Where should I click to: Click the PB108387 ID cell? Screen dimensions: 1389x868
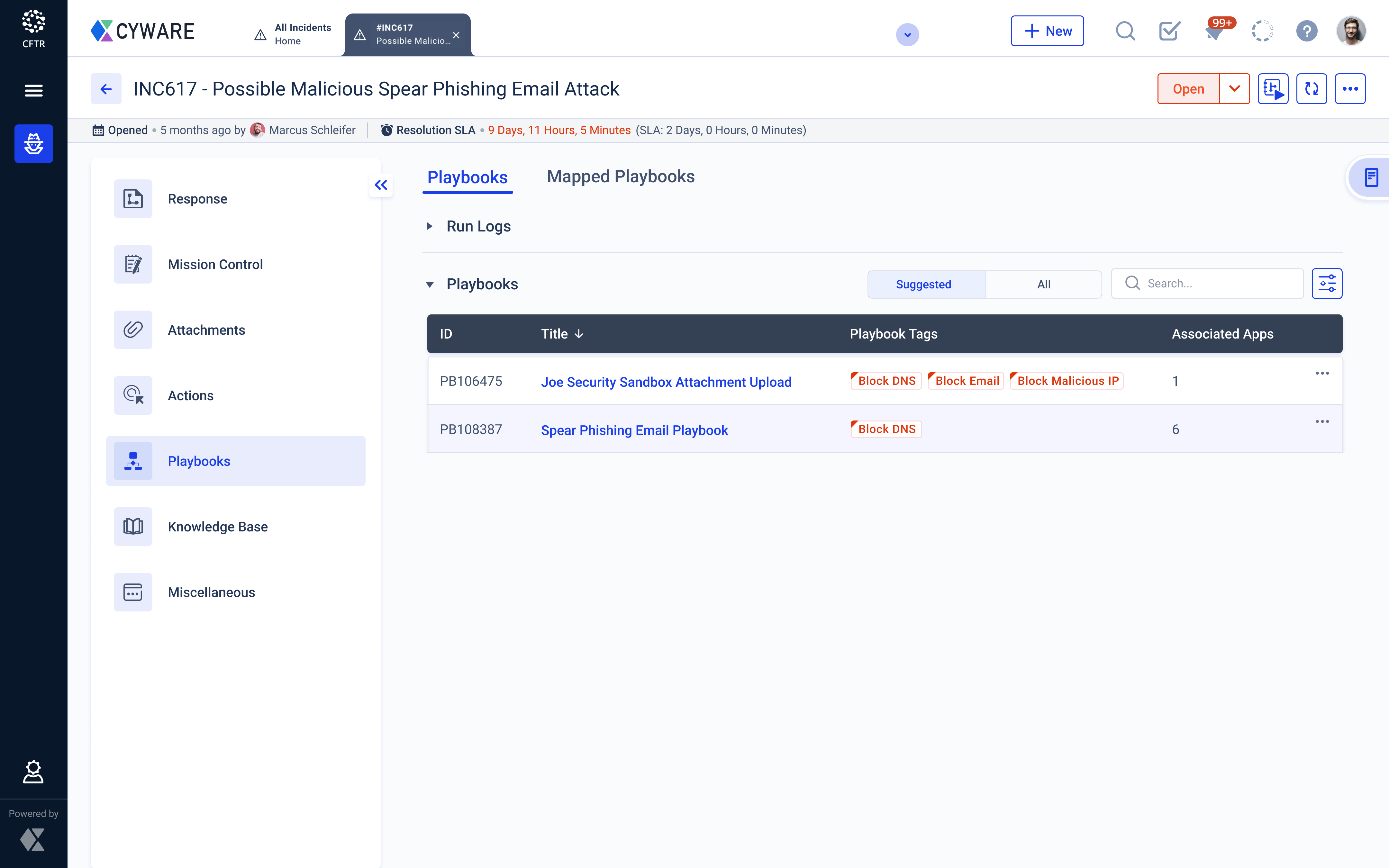click(471, 429)
